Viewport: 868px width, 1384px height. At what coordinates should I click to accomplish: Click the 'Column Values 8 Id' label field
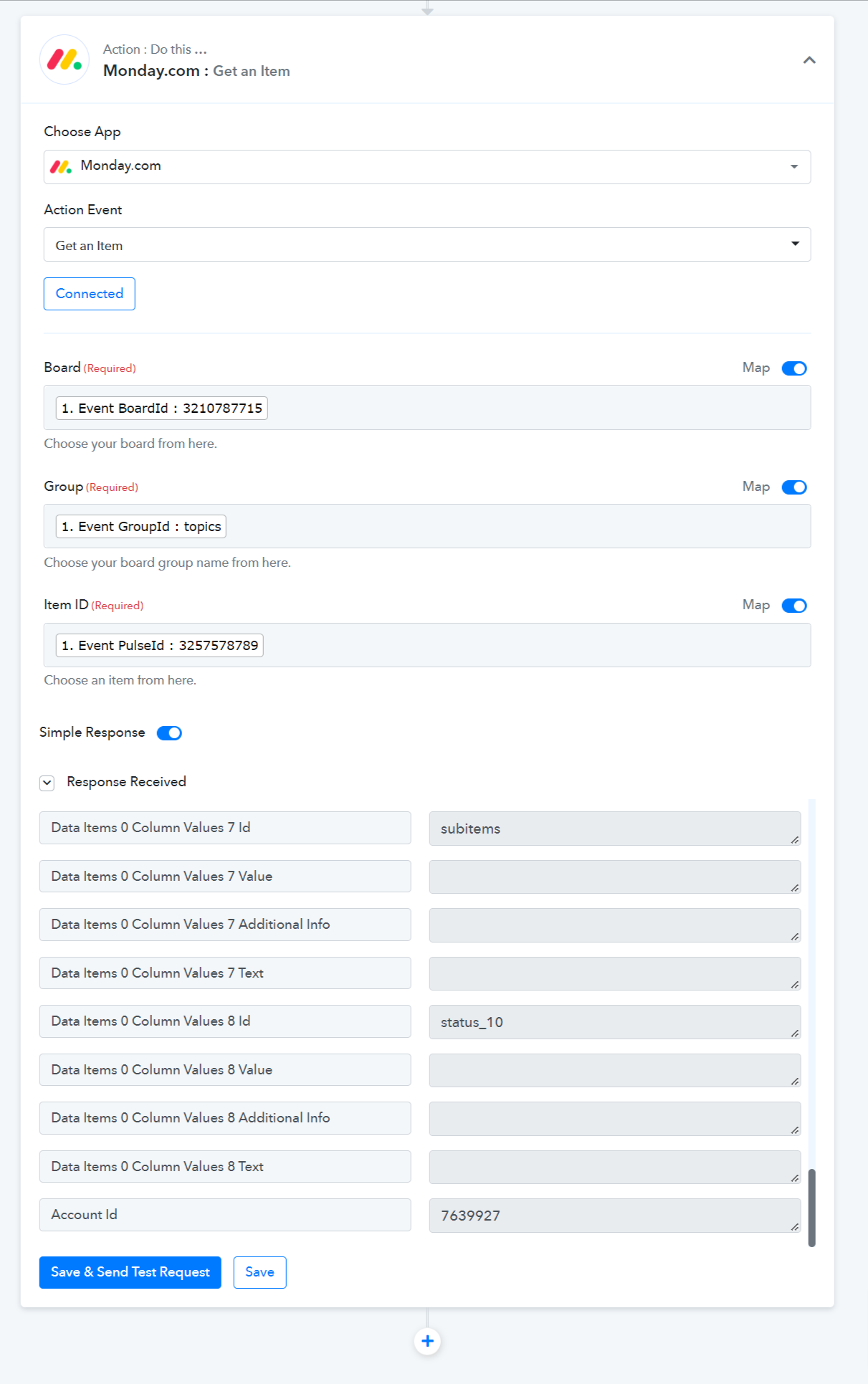coord(225,1021)
